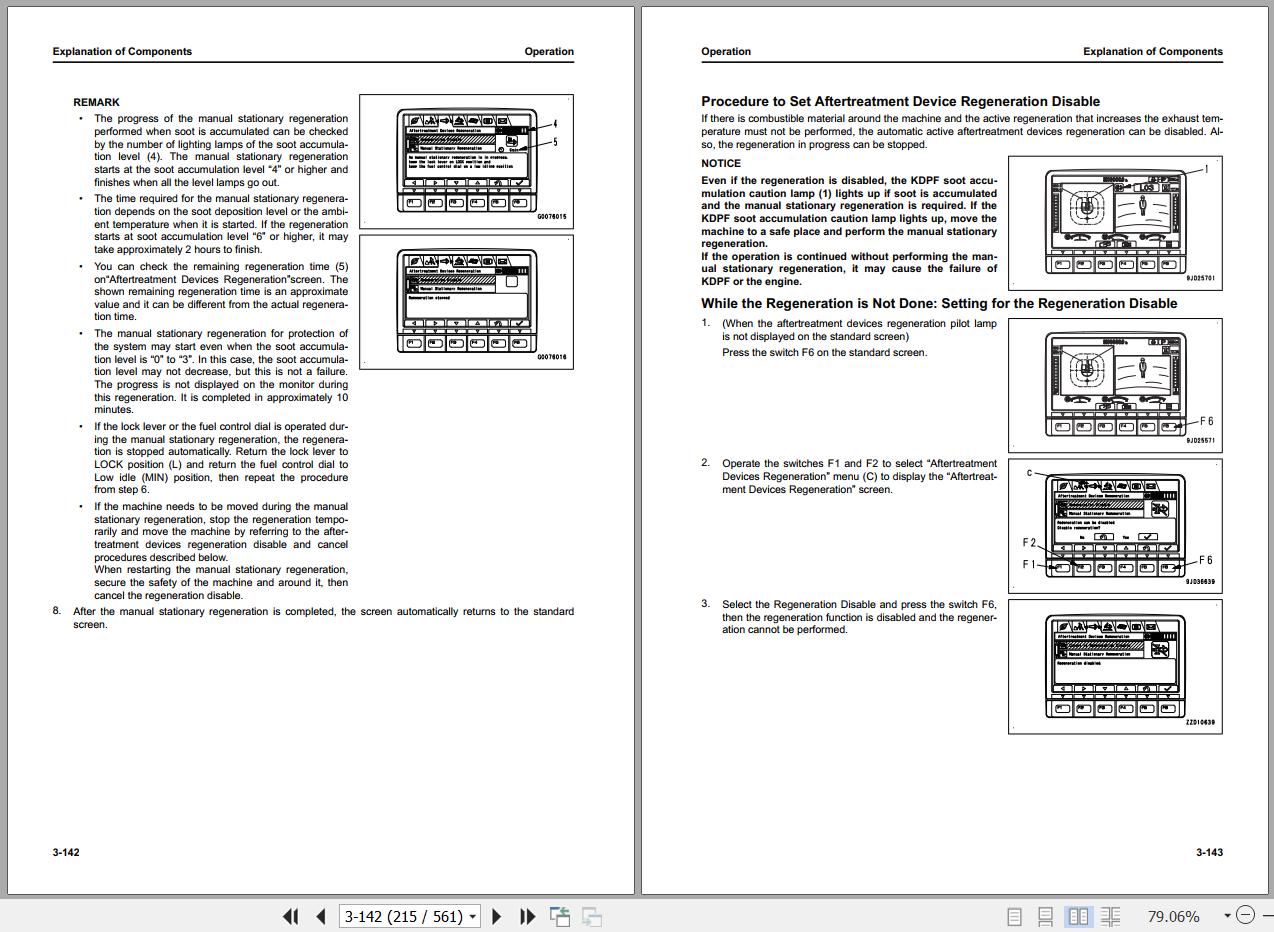Image resolution: width=1274 pixels, height=932 pixels.
Task: Click the monitor figure labeled ZZ010639
Action: (x=1115, y=666)
